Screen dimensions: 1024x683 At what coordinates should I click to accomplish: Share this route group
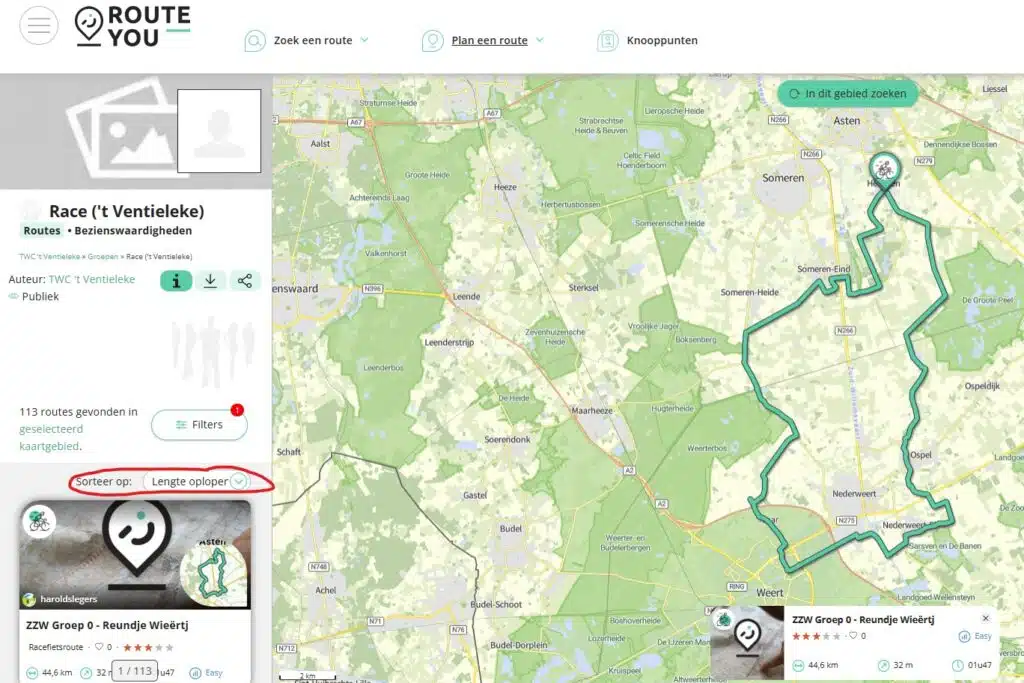click(x=245, y=281)
